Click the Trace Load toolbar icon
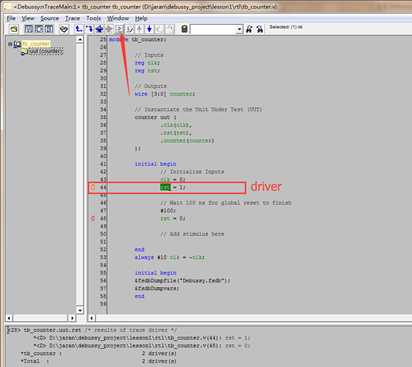The image size is (412, 367). click(x=129, y=29)
